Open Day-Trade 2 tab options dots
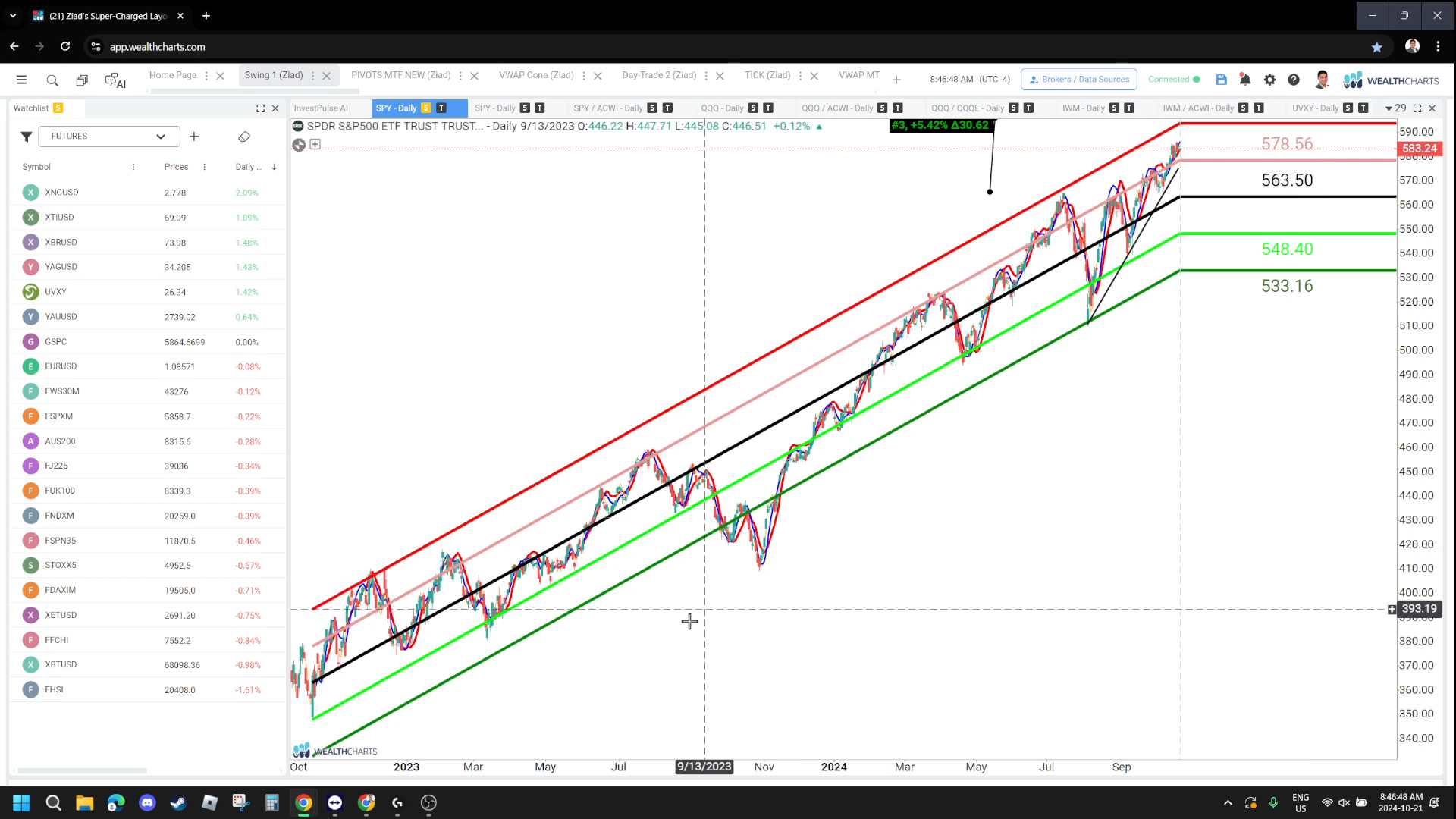1456x819 pixels. (706, 76)
